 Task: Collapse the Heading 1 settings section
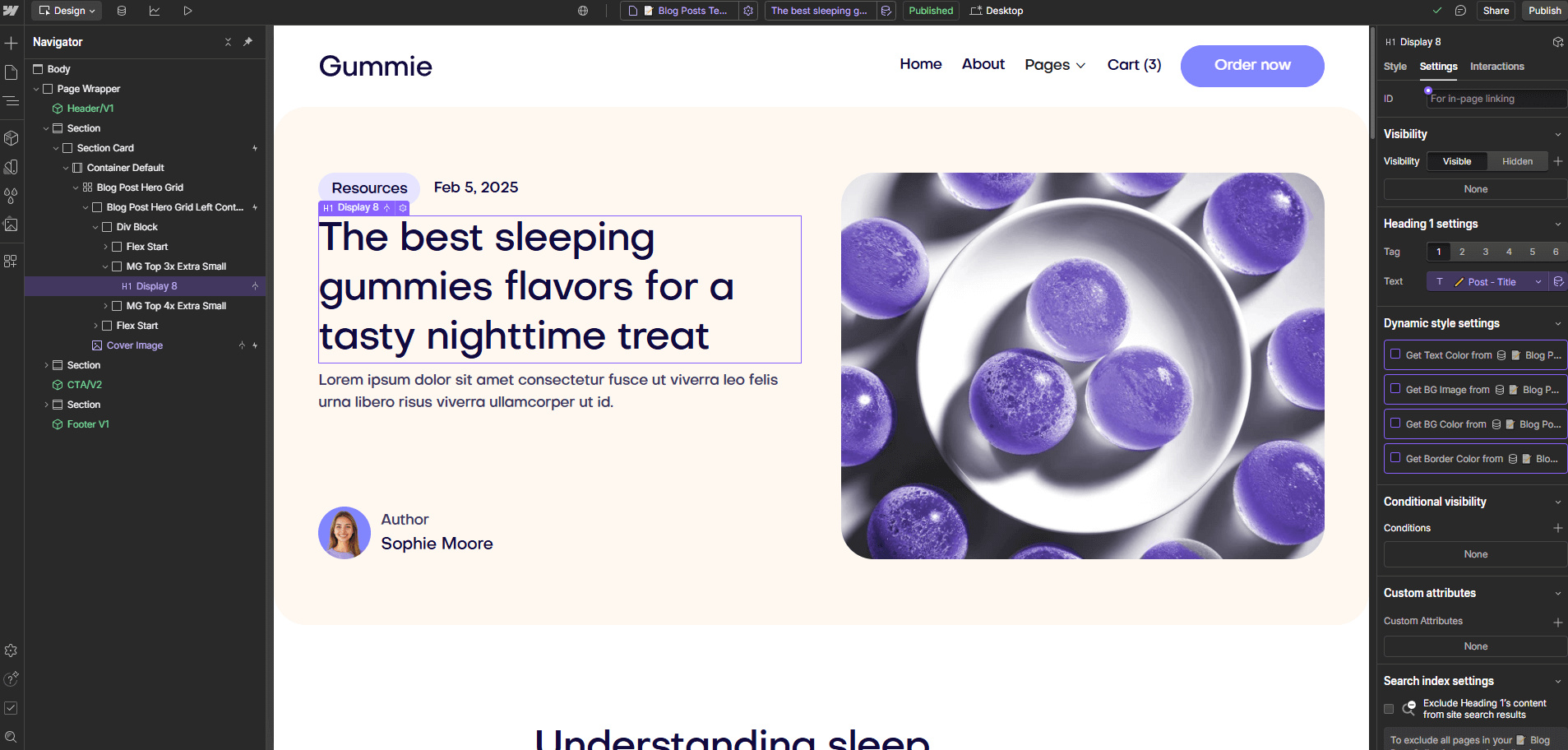point(1556,223)
